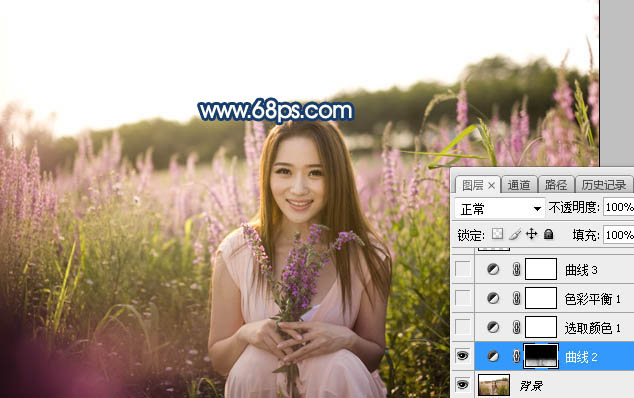Select the 曲线 3 layer mask thumbnail
This screenshot has height=398, width=634.
tap(541, 269)
